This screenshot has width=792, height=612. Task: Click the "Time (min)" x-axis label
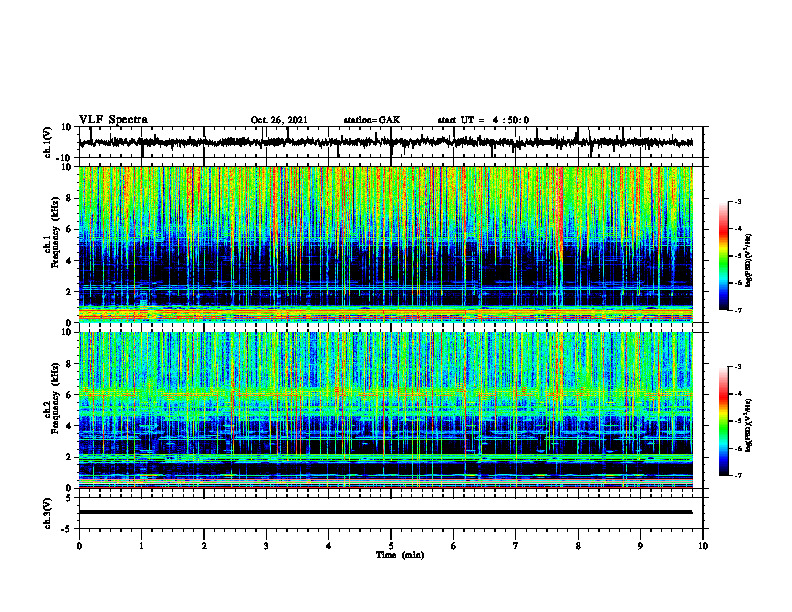pos(400,555)
